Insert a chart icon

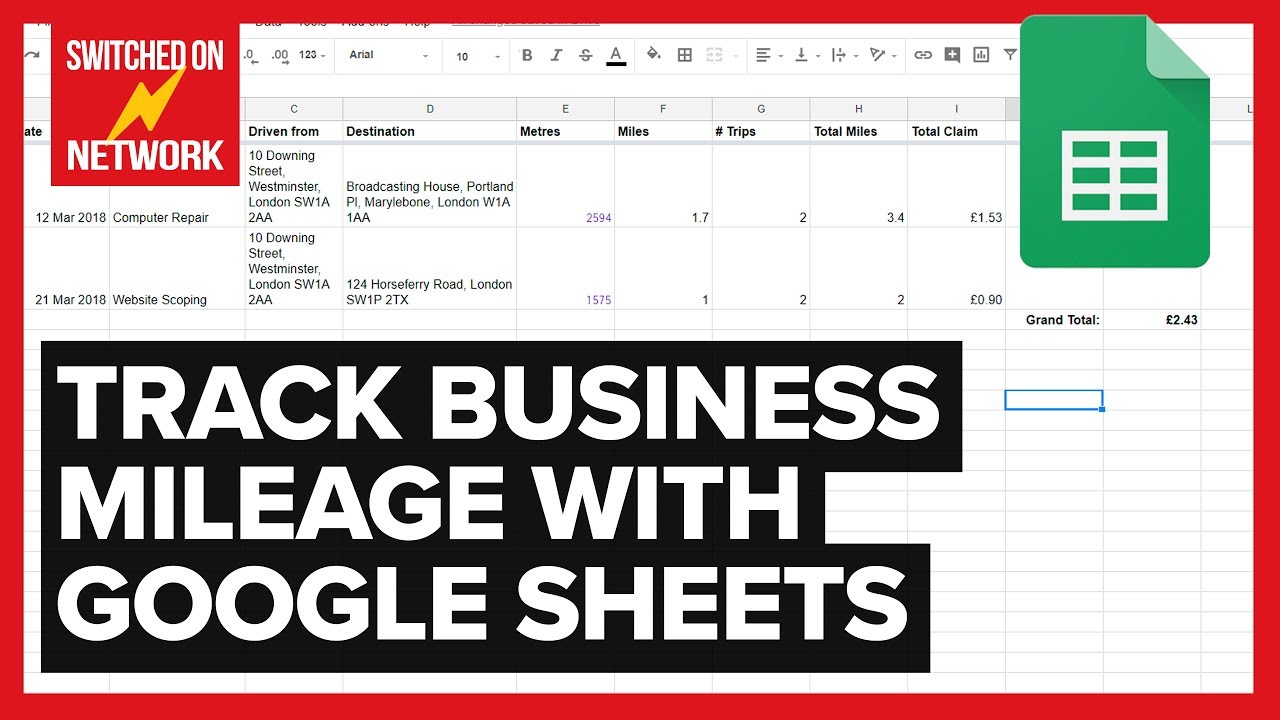981,55
